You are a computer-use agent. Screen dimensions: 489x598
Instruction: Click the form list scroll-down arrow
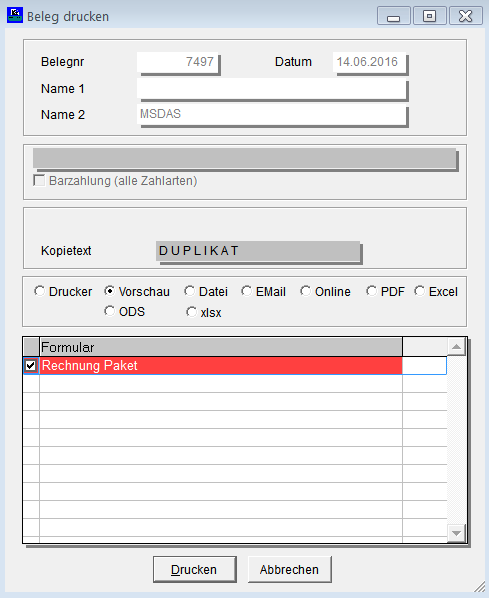coord(456,533)
